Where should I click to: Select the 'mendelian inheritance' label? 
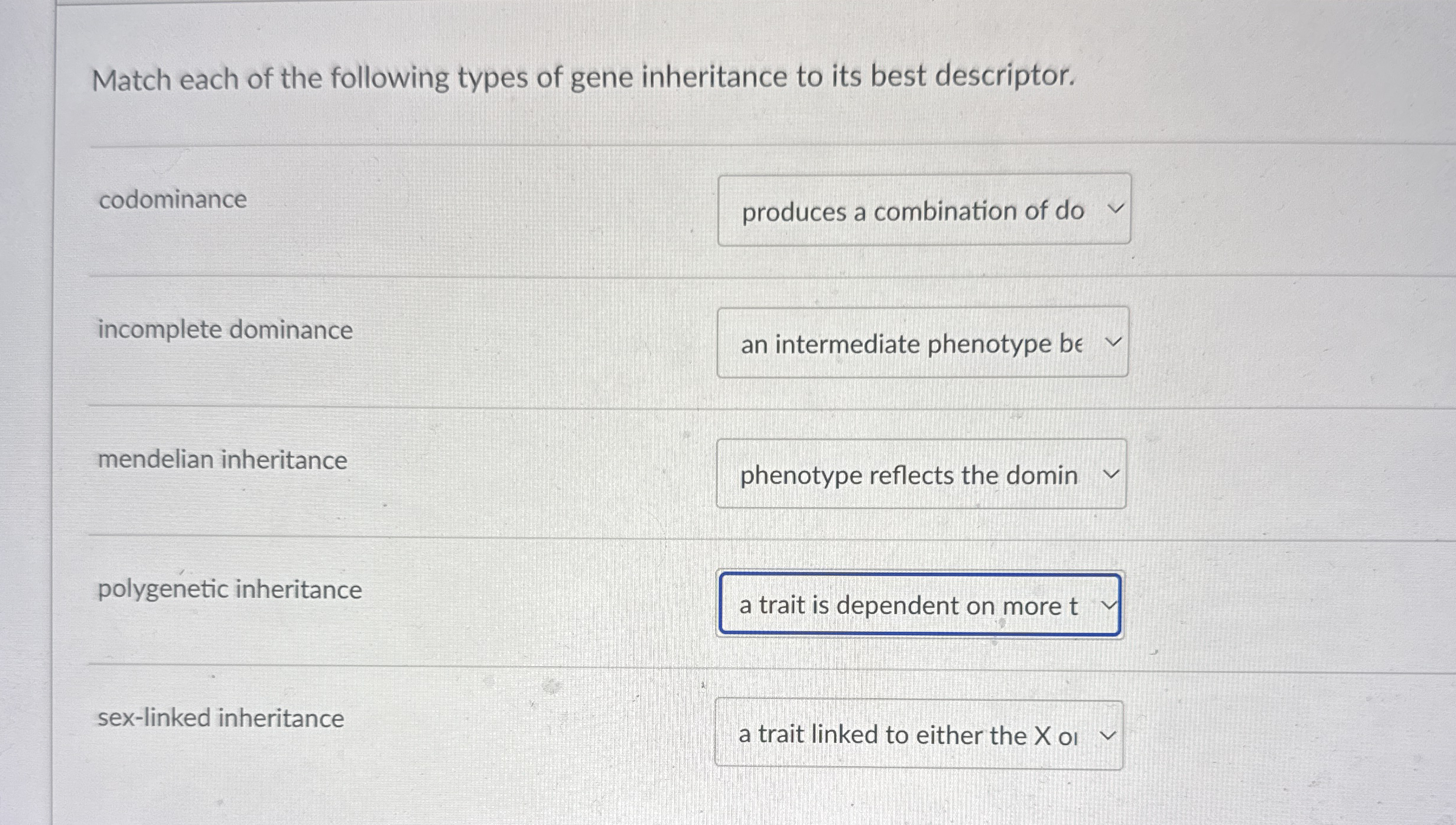222,460
